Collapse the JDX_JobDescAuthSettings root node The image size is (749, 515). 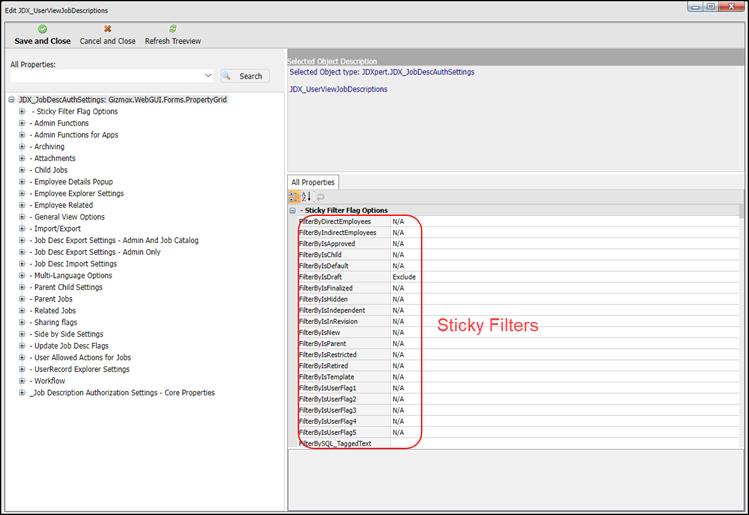11,99
